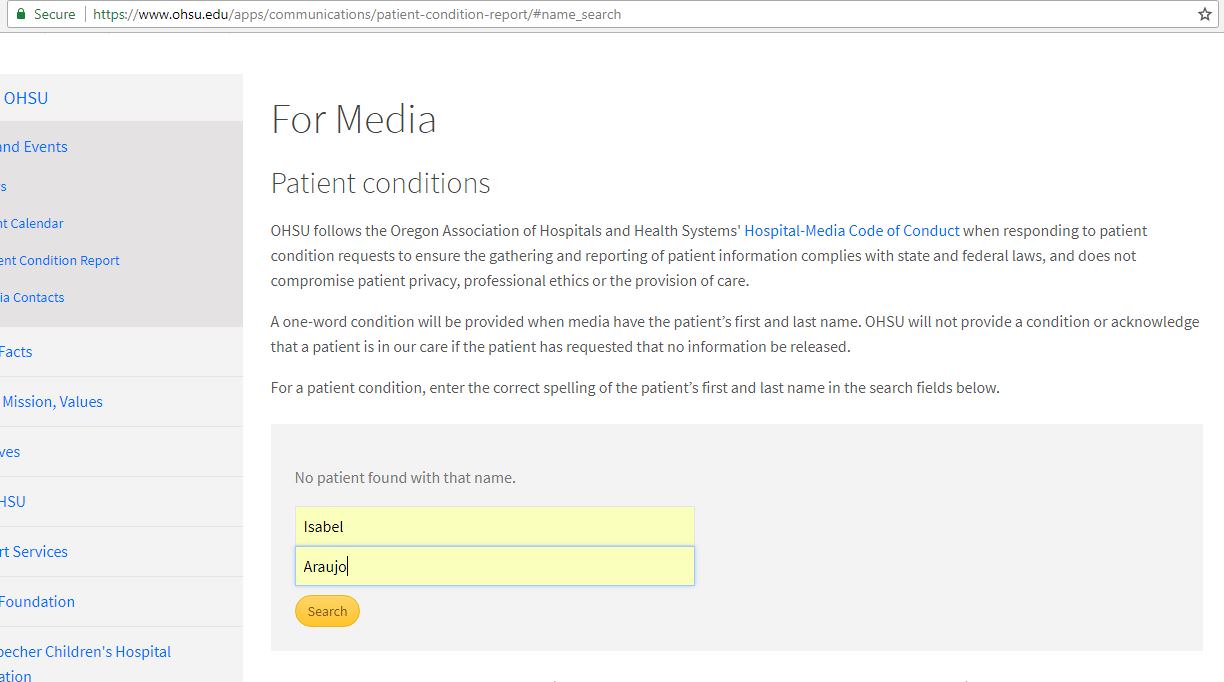Click the browser address bar URL
This screenshot has height=682, width=1224.
357,14
